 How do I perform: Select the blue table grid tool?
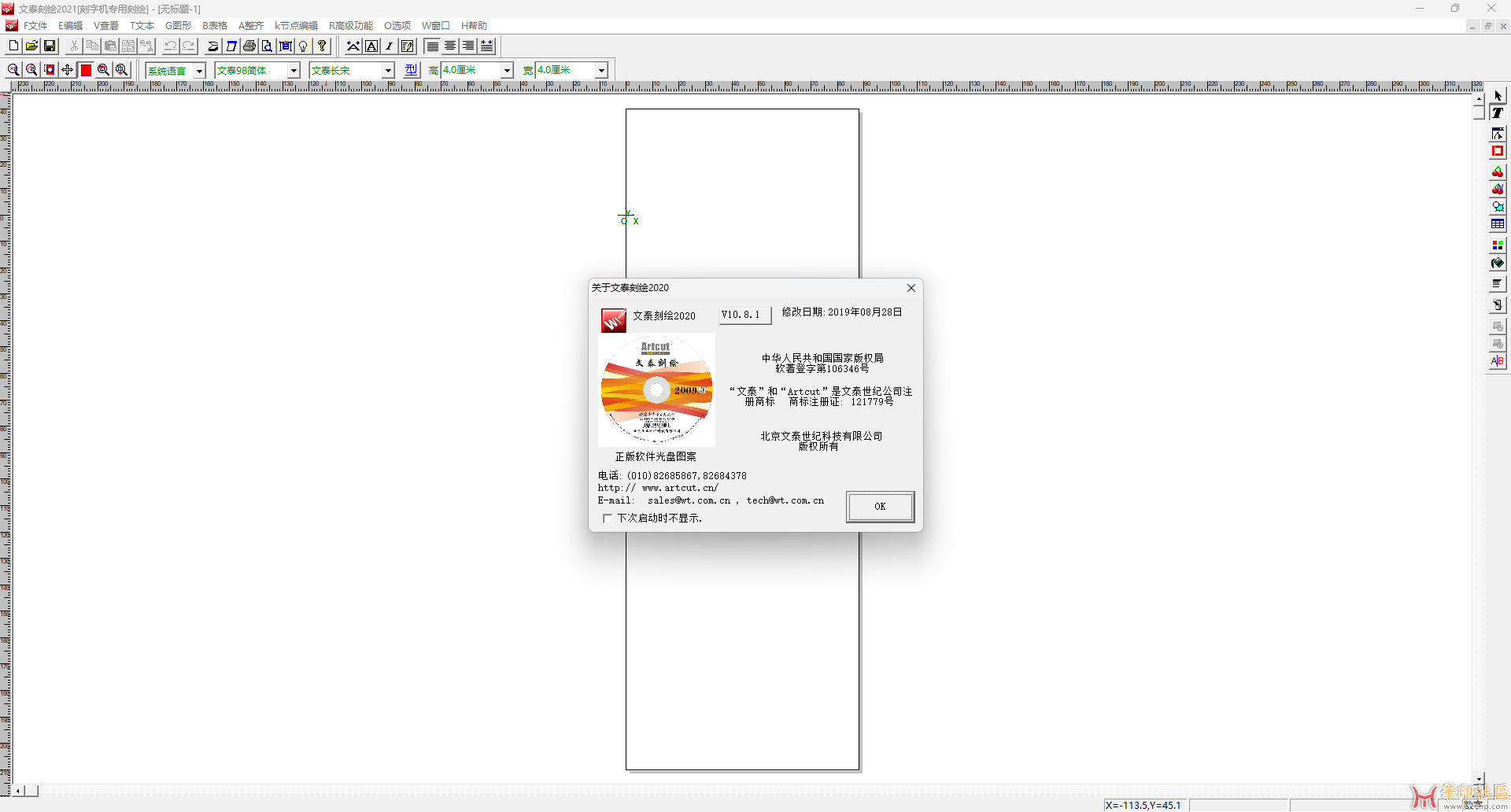(1498, 224)
